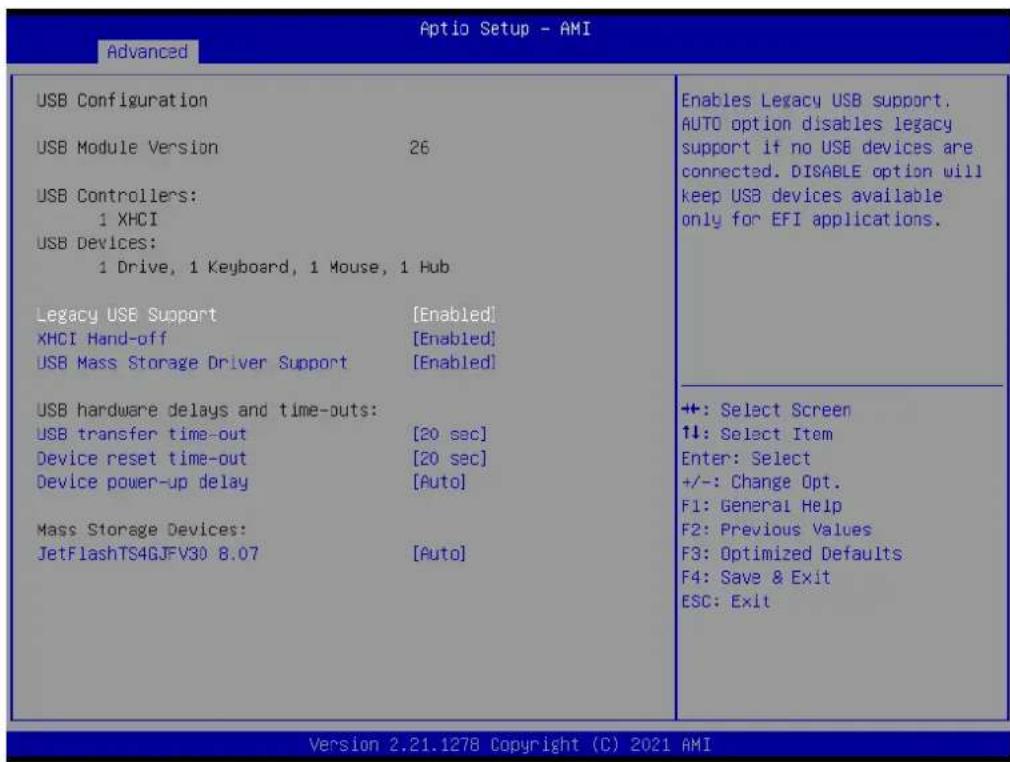This screenshot has height=762, width=1010.
Task: Click the ESC: Exit hint
Action: [726, 602]
